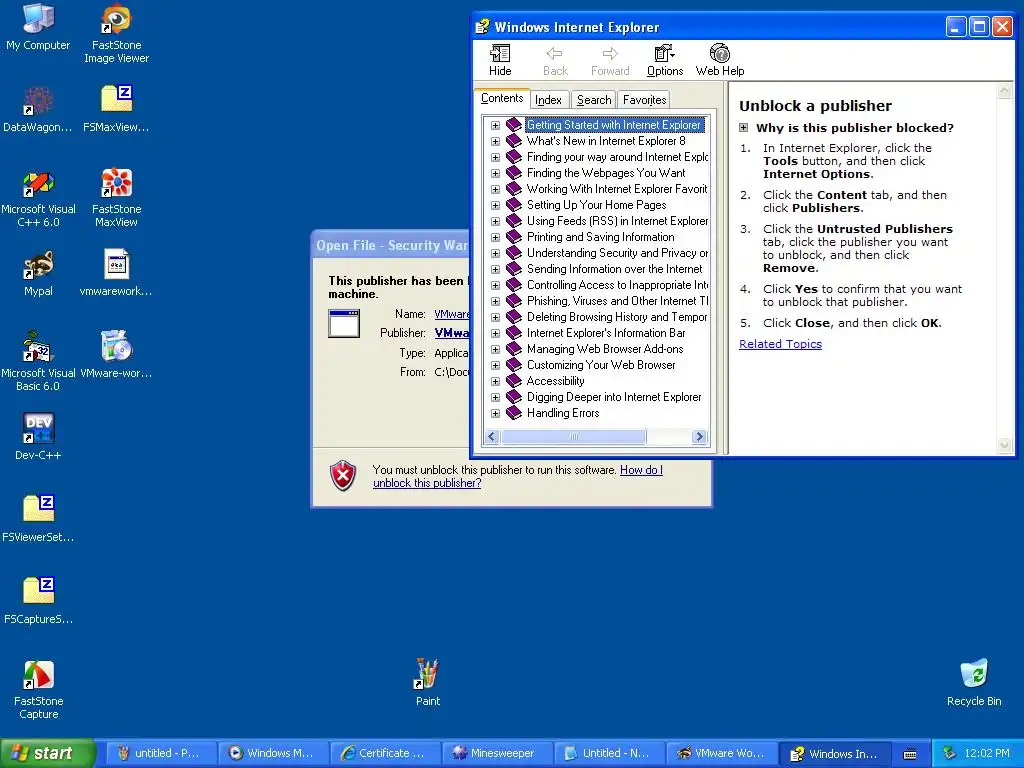Click How do I unblock this publisher link
Image resolution: width=1024 pixels, height=768 pixels.
click(517, 477)
